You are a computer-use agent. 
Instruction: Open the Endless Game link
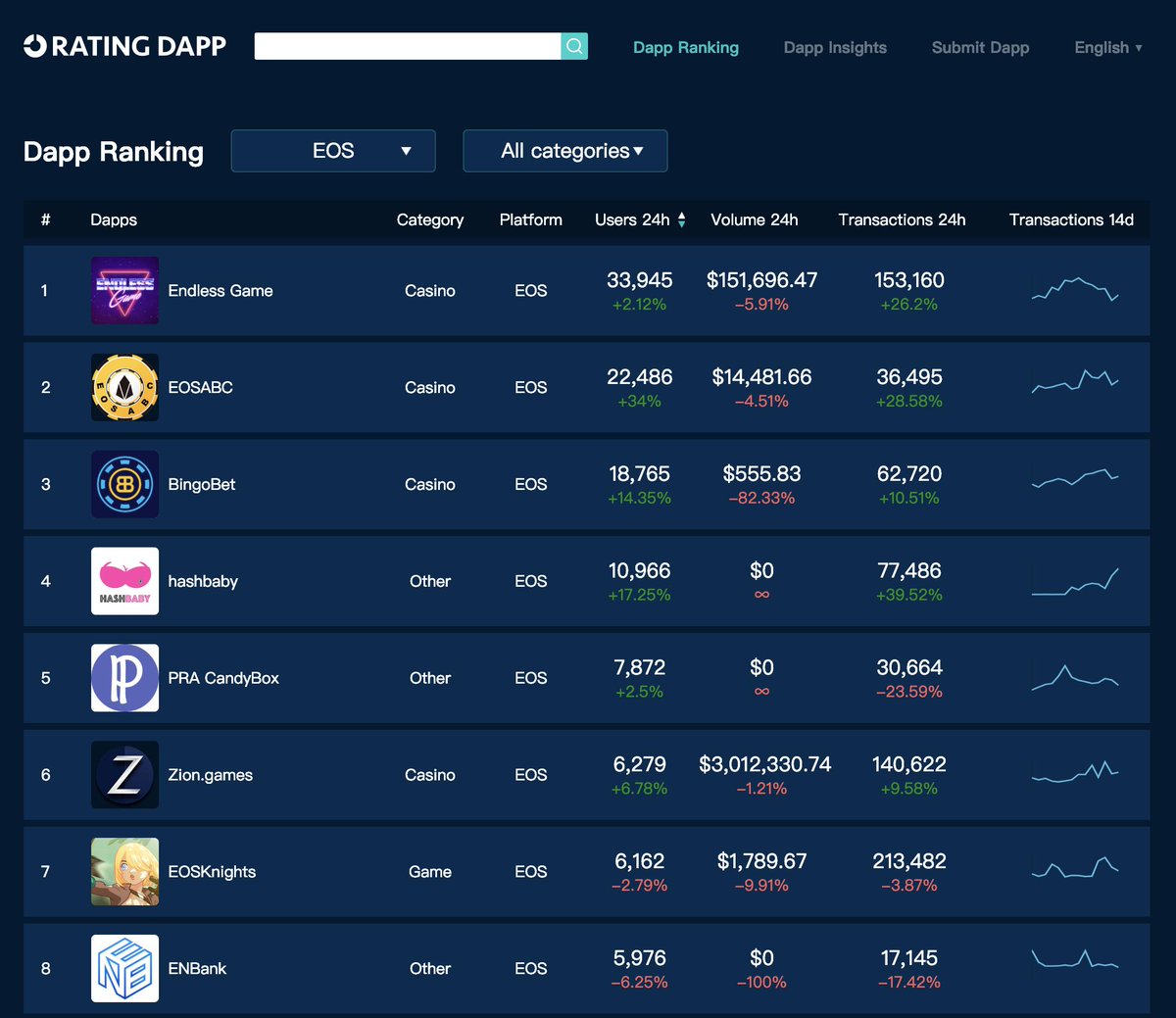[220, 291]
